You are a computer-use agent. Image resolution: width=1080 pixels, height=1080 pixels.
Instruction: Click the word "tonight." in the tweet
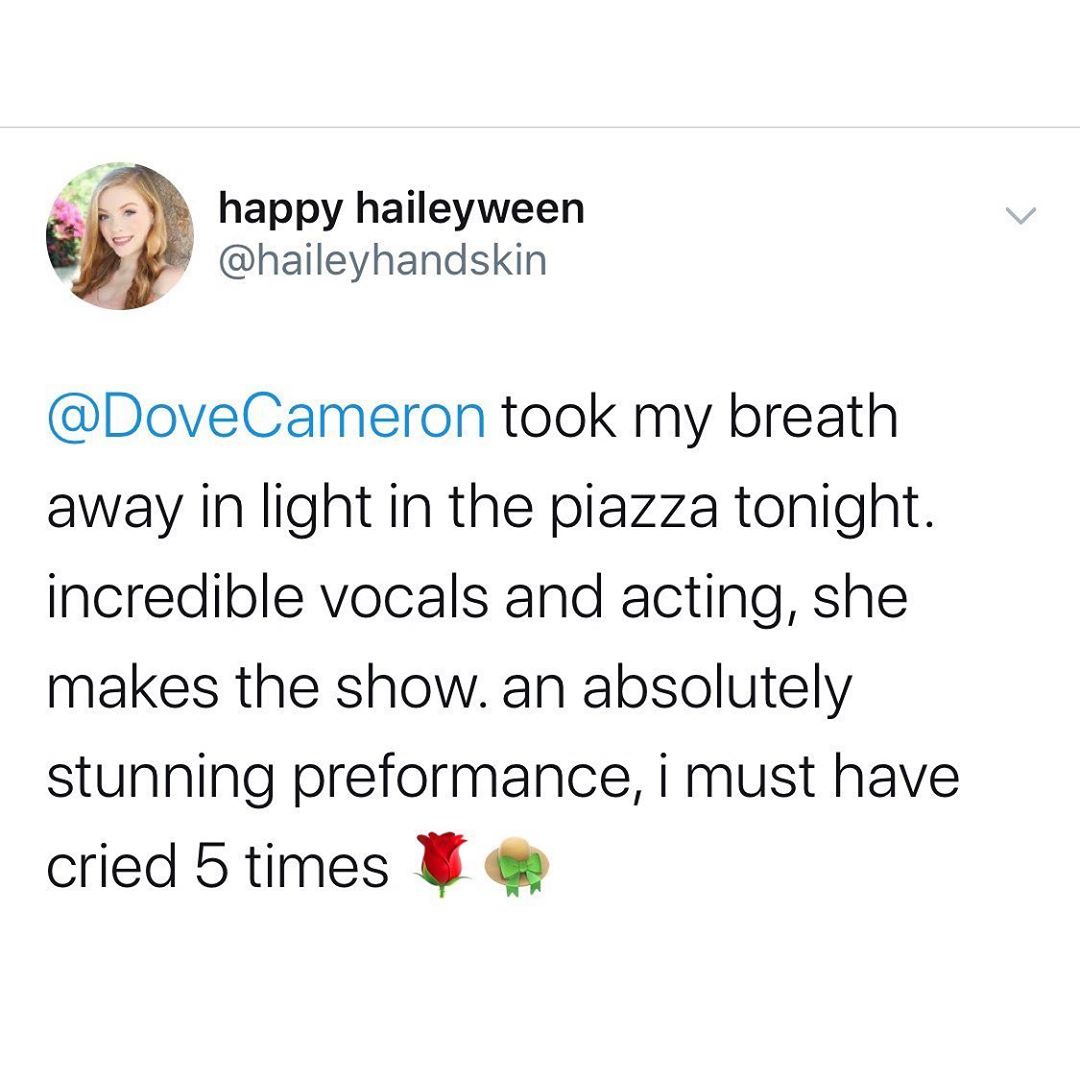pyautogui.click(x=834, y=509)
